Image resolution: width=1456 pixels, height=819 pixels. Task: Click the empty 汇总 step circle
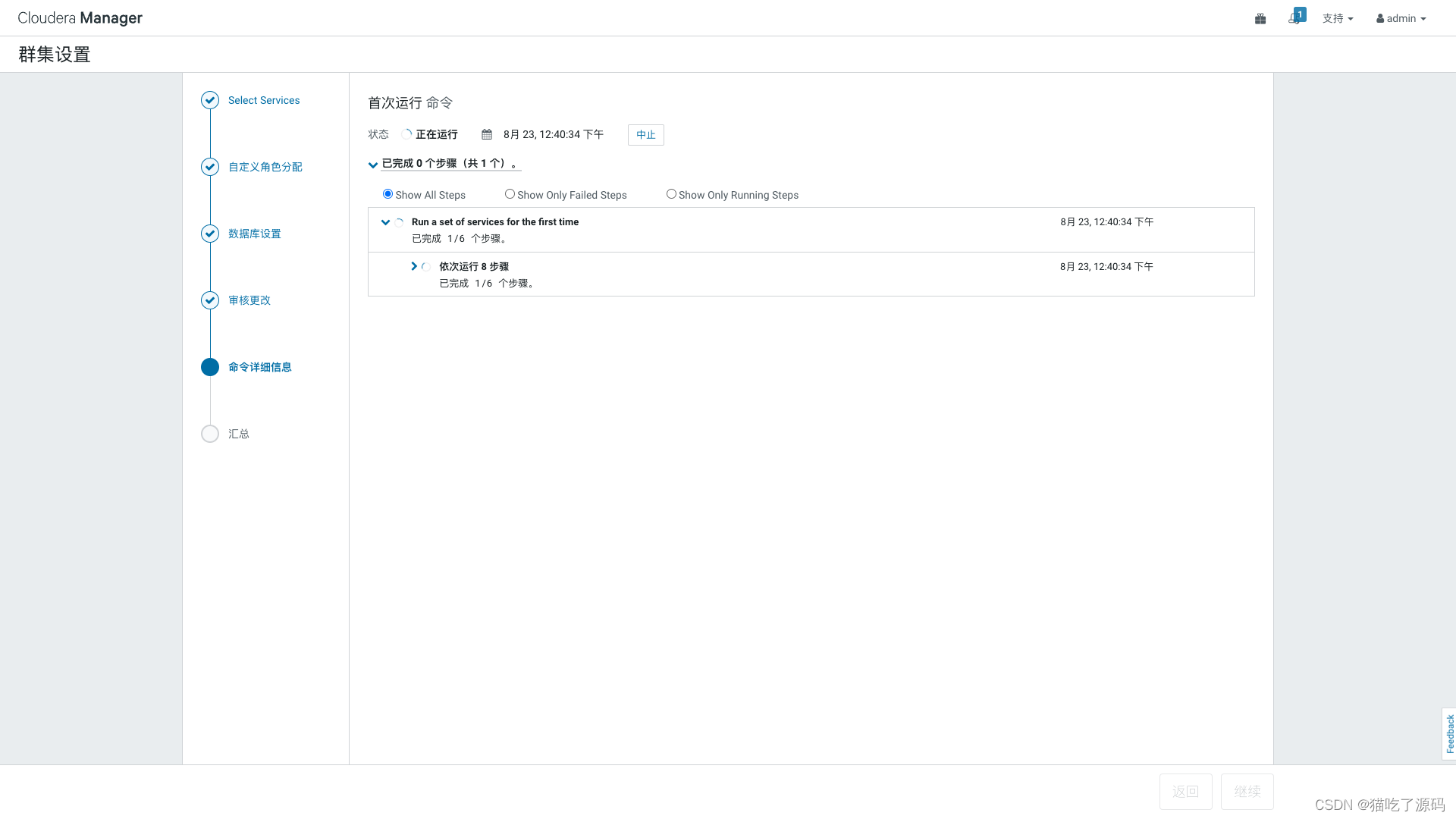[210, 434]
